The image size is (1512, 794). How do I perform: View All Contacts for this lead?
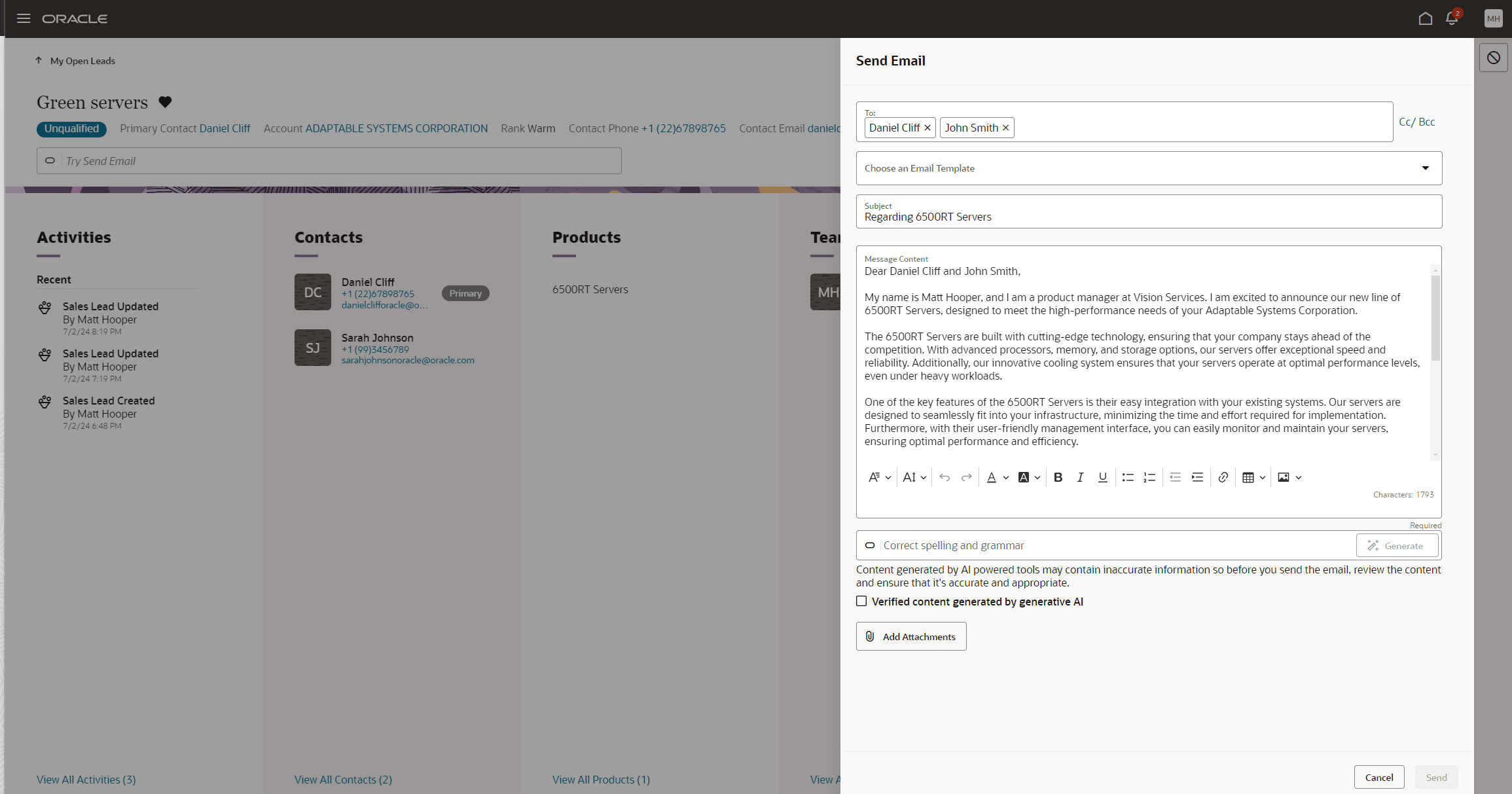coord(343,780)
